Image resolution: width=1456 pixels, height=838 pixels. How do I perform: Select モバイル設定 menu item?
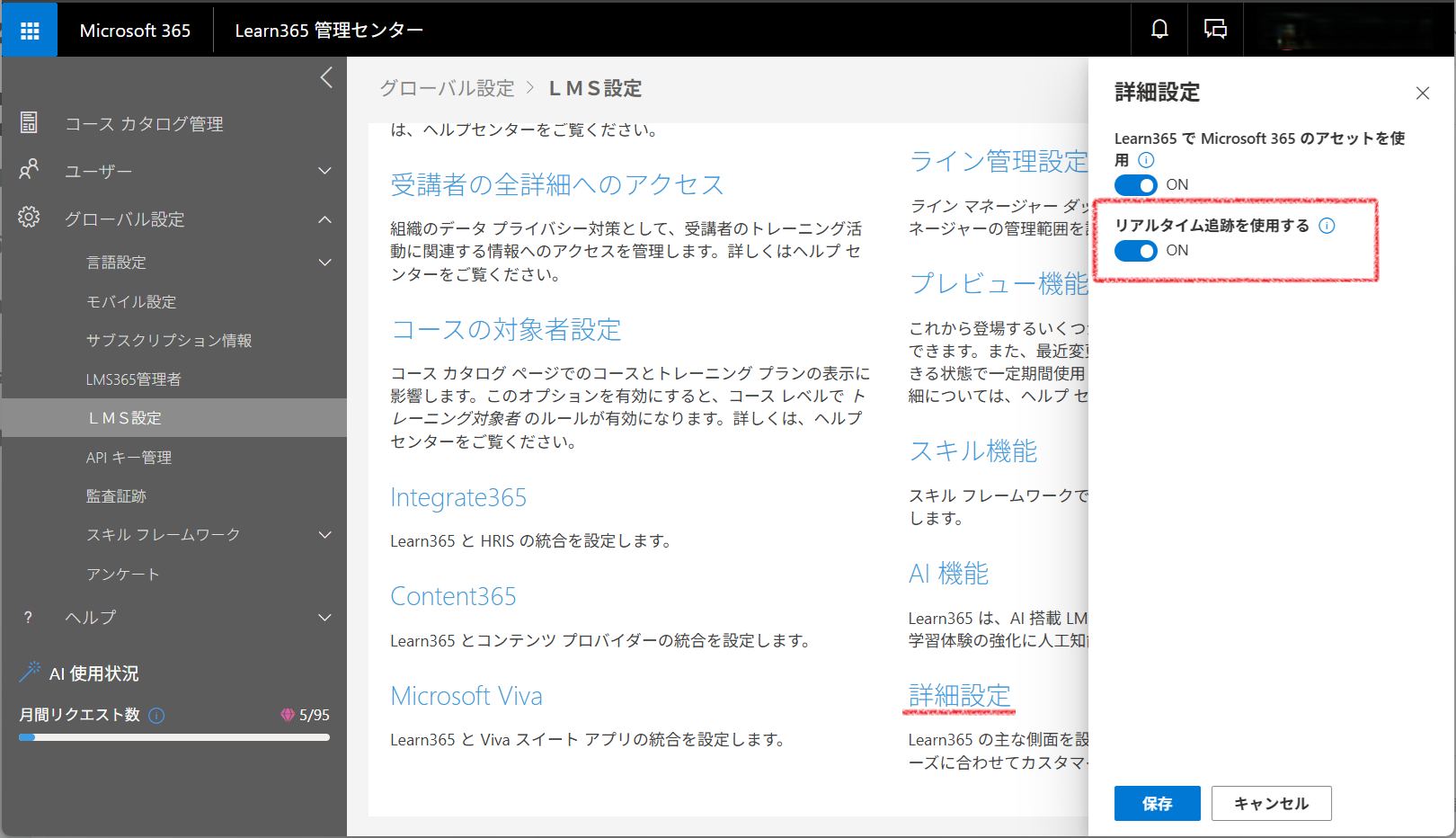pos(131,302)
